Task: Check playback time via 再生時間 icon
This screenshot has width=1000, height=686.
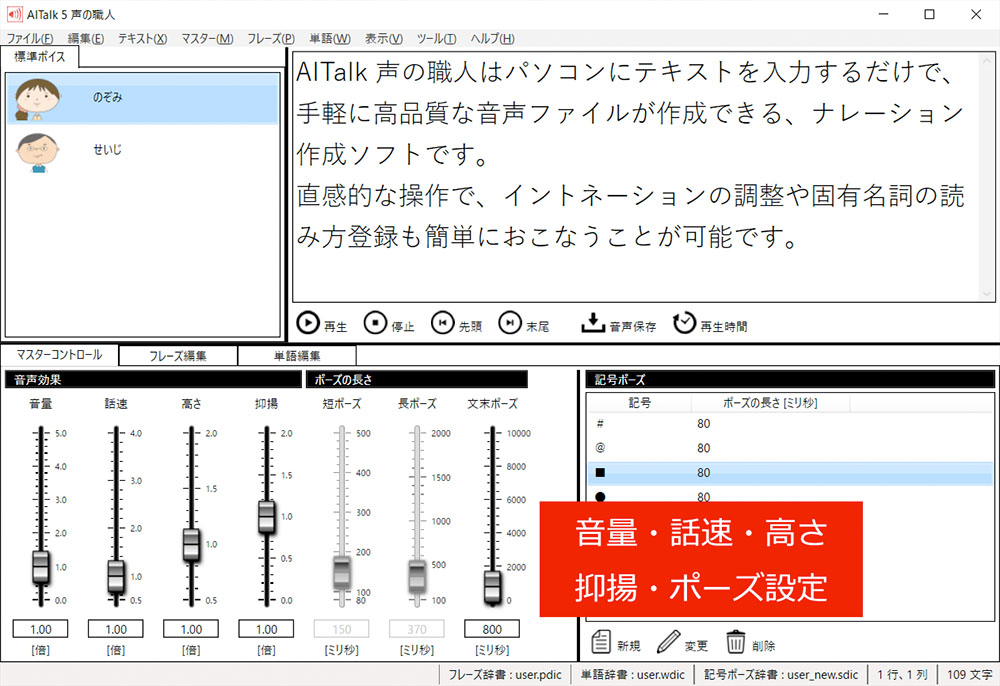Action: tap(684, 323)
